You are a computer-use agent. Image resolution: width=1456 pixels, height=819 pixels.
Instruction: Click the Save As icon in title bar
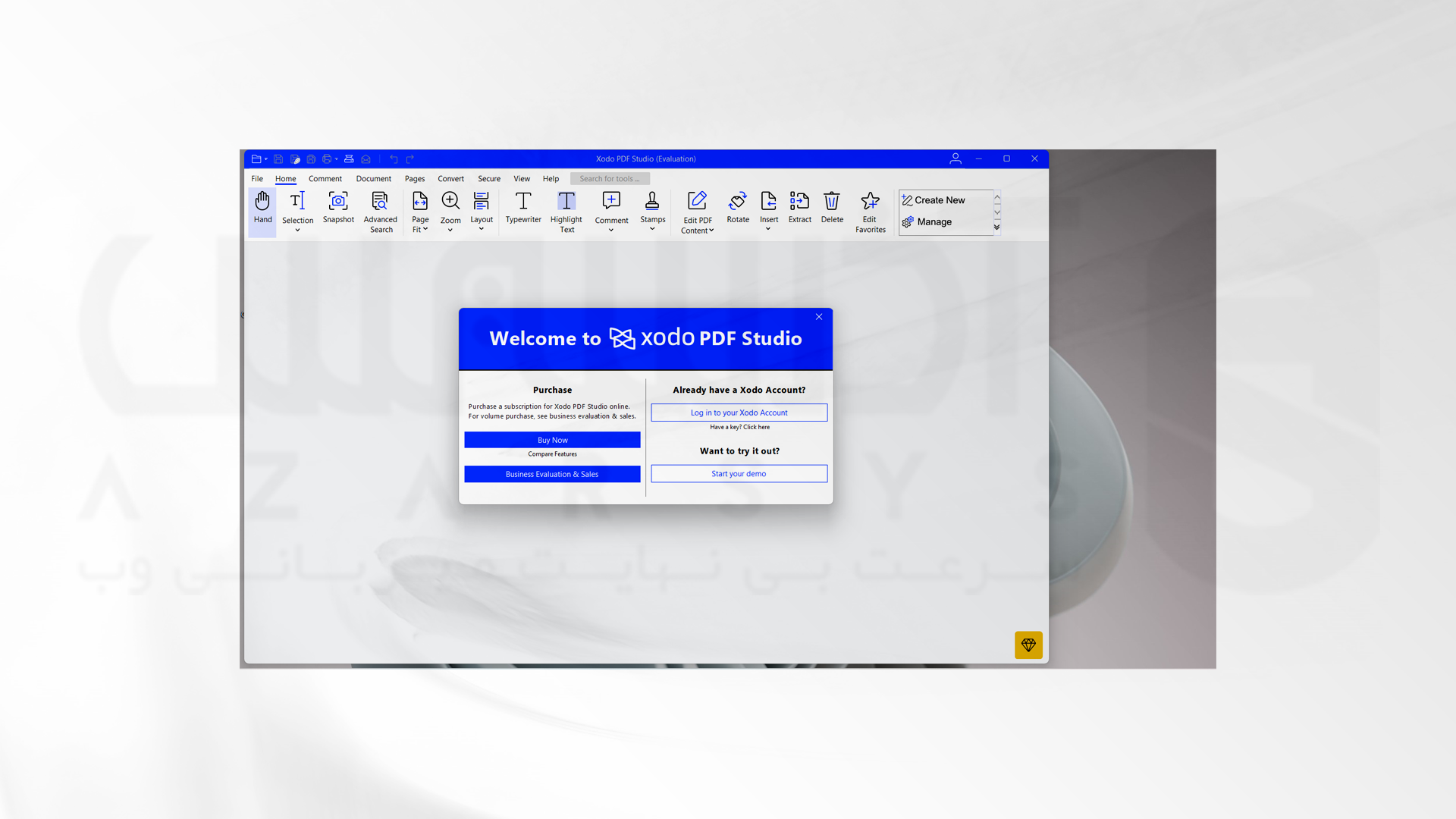click(295, 159)
